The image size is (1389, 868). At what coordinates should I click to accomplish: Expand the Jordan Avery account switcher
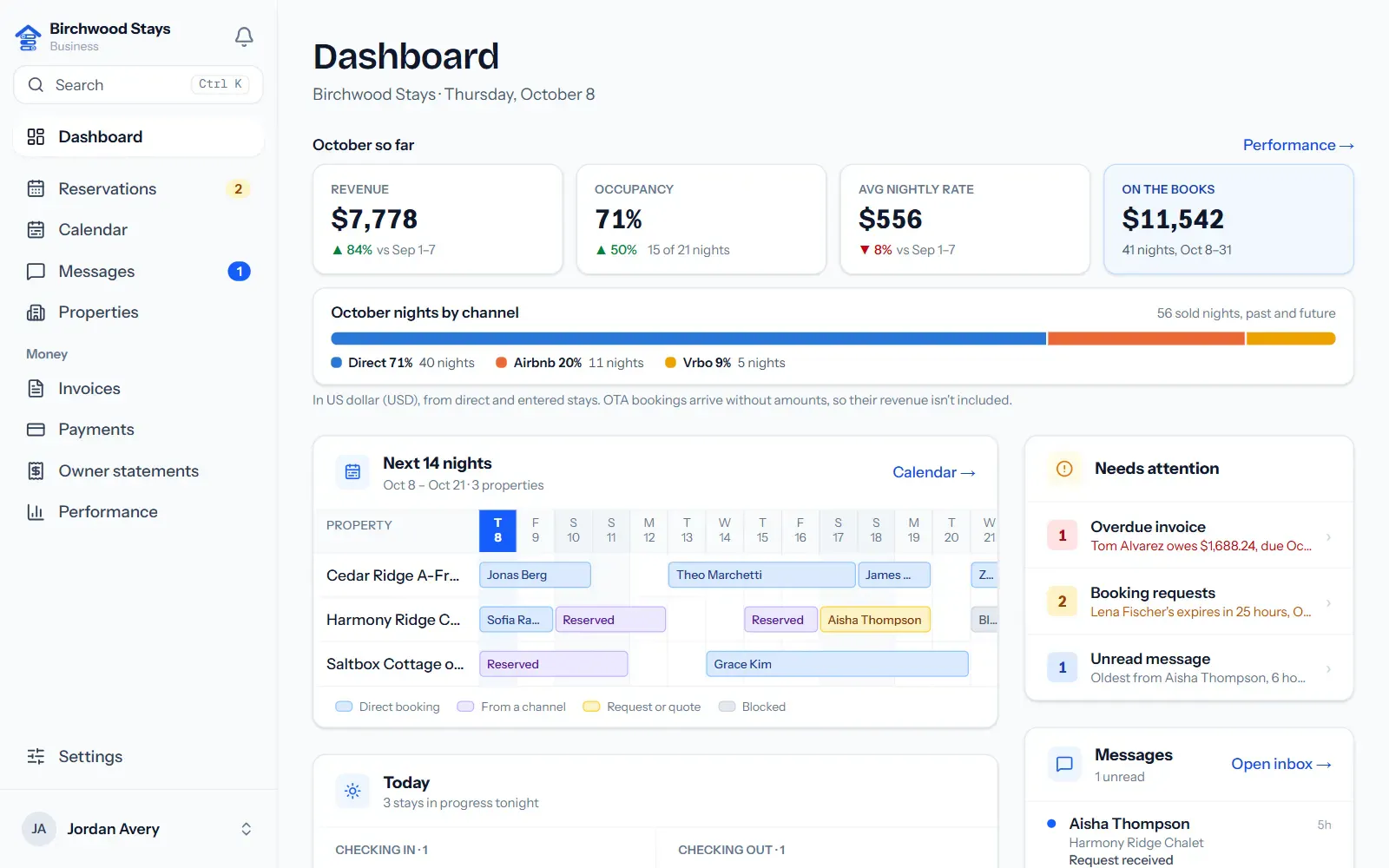pos(247,829)
